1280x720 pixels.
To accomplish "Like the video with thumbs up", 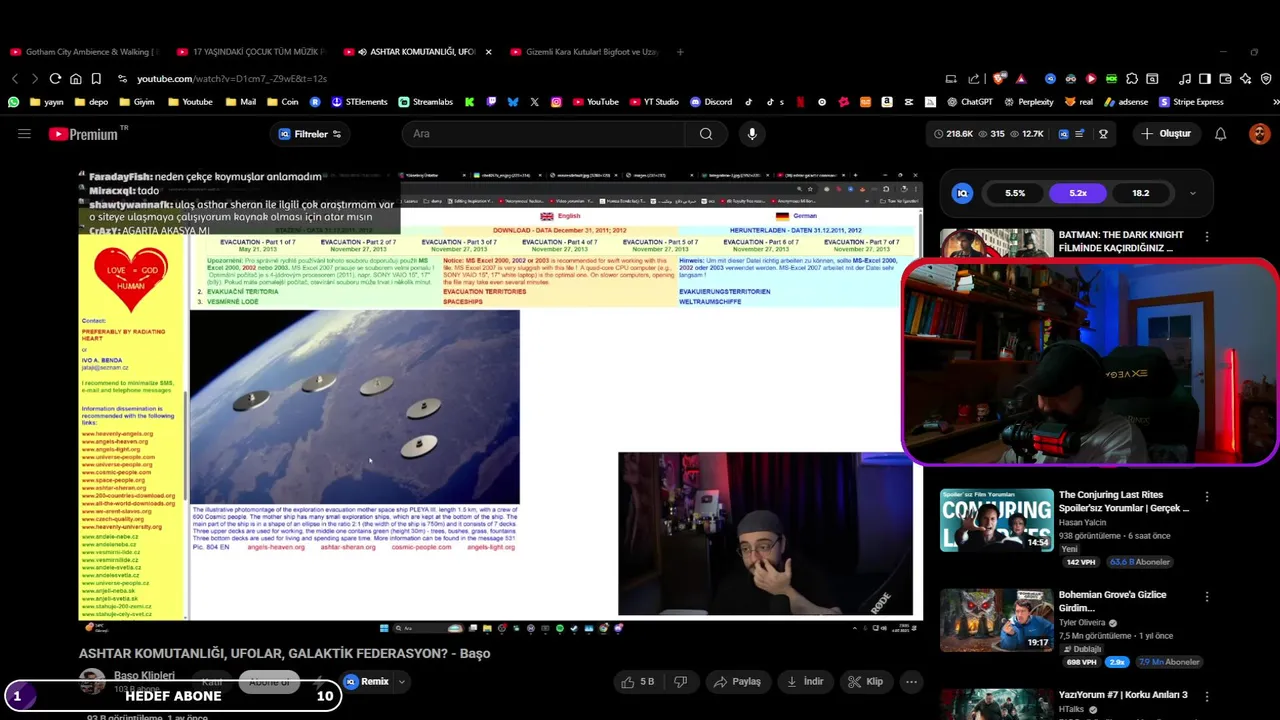I will point(637,682).
